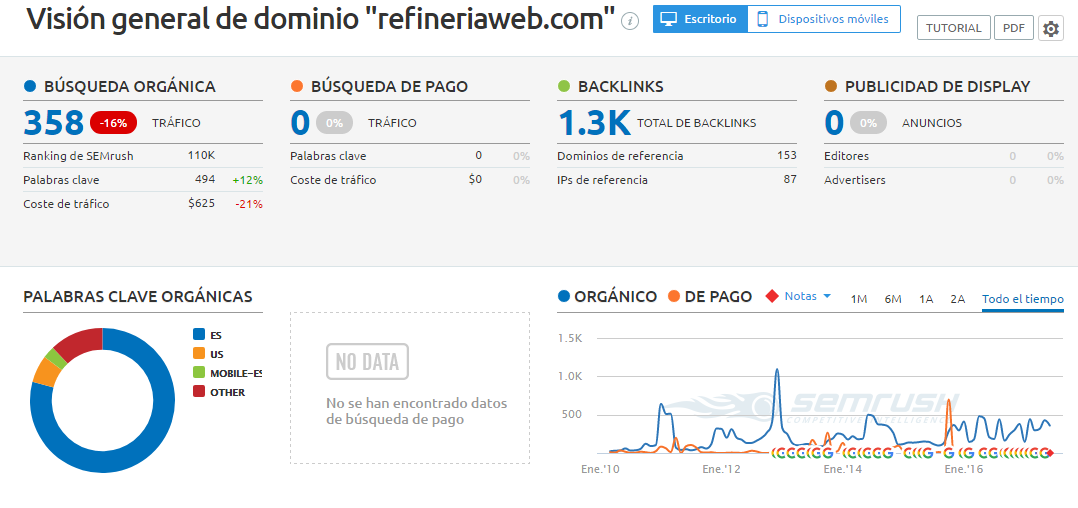Click SEMrush ranking value 110K

[201, 156]
